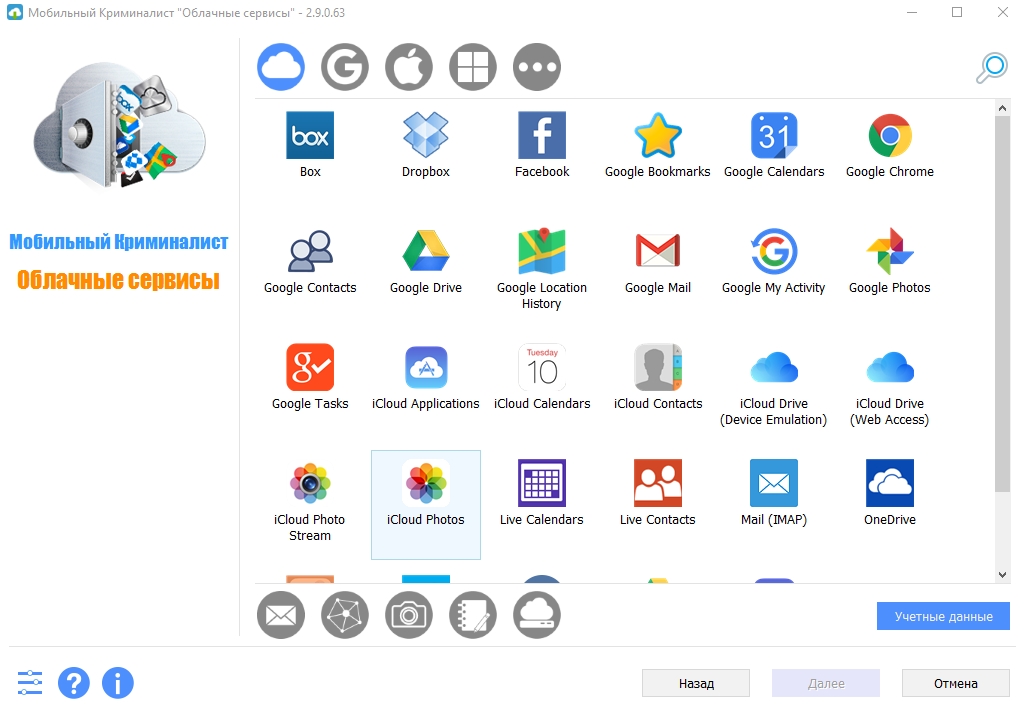Filter services by Google category

point(345,67)
